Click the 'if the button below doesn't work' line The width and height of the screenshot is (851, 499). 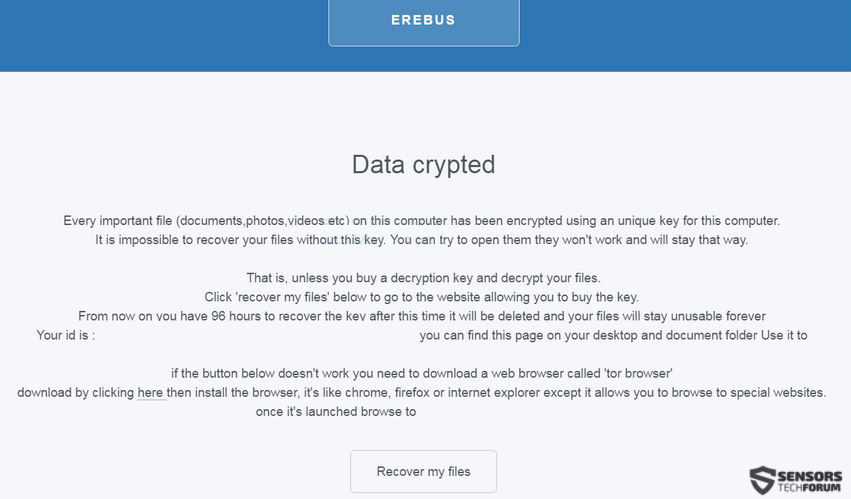(422, 374)
